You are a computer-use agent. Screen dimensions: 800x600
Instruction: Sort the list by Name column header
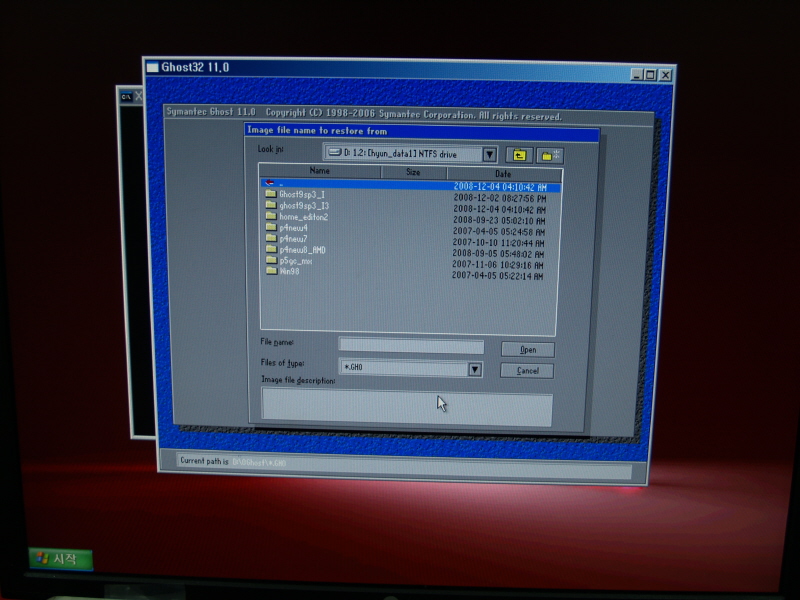[x=320, y=171]
